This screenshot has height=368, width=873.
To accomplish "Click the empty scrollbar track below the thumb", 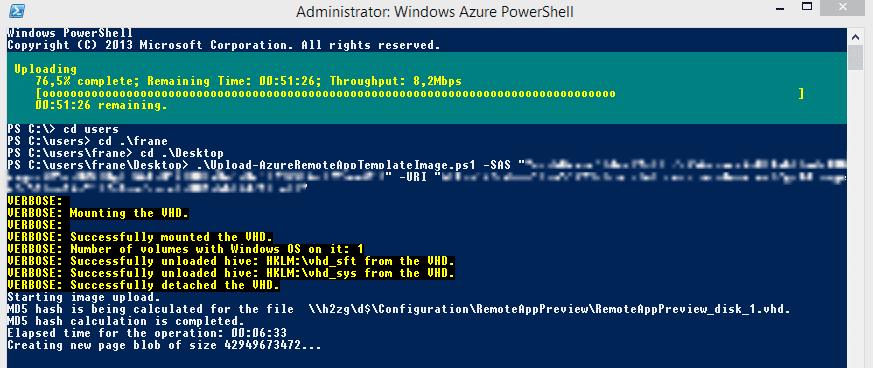I will point(855,217).
